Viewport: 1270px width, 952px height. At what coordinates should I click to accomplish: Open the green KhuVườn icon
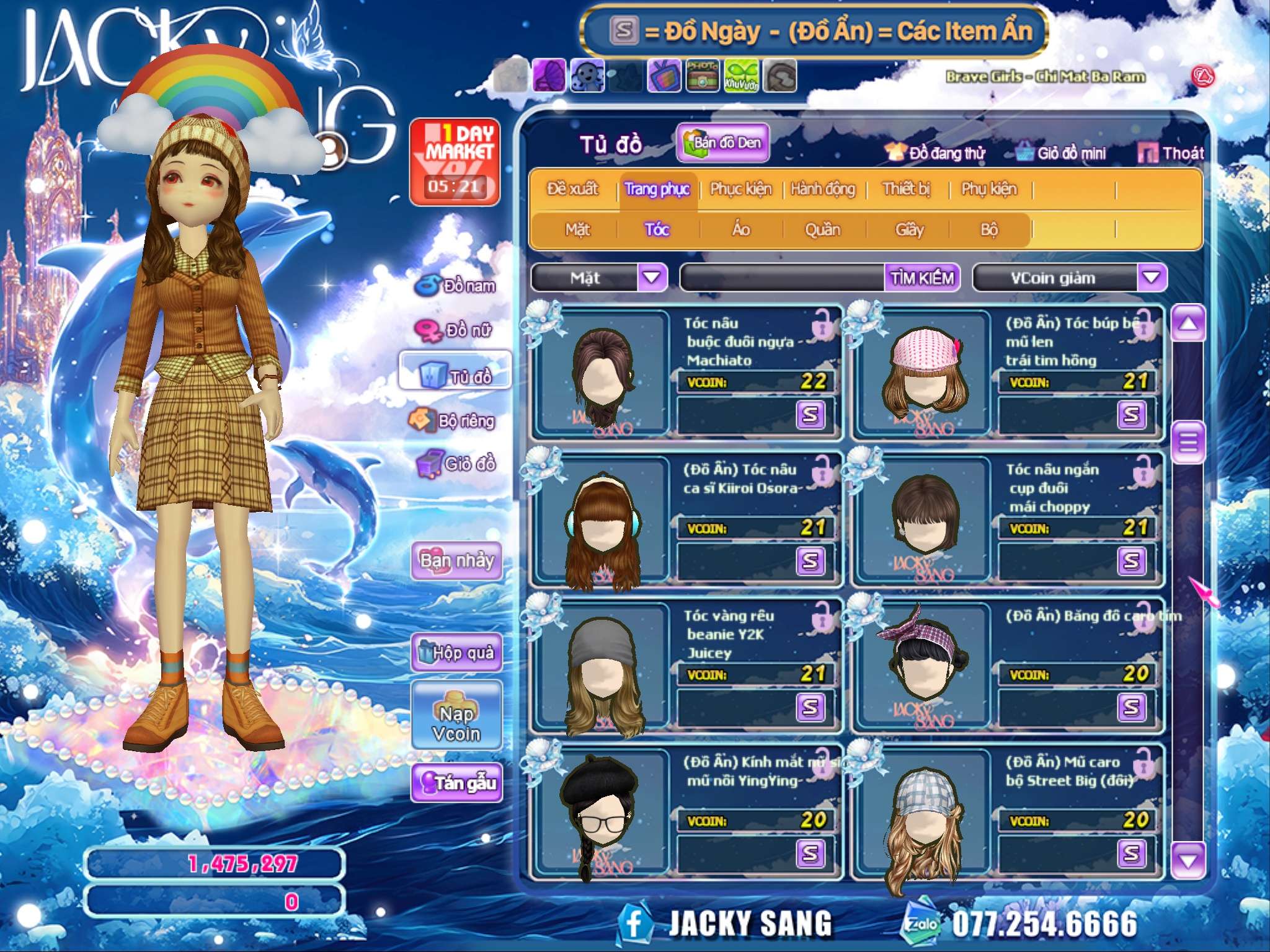(x=741, y=76)
